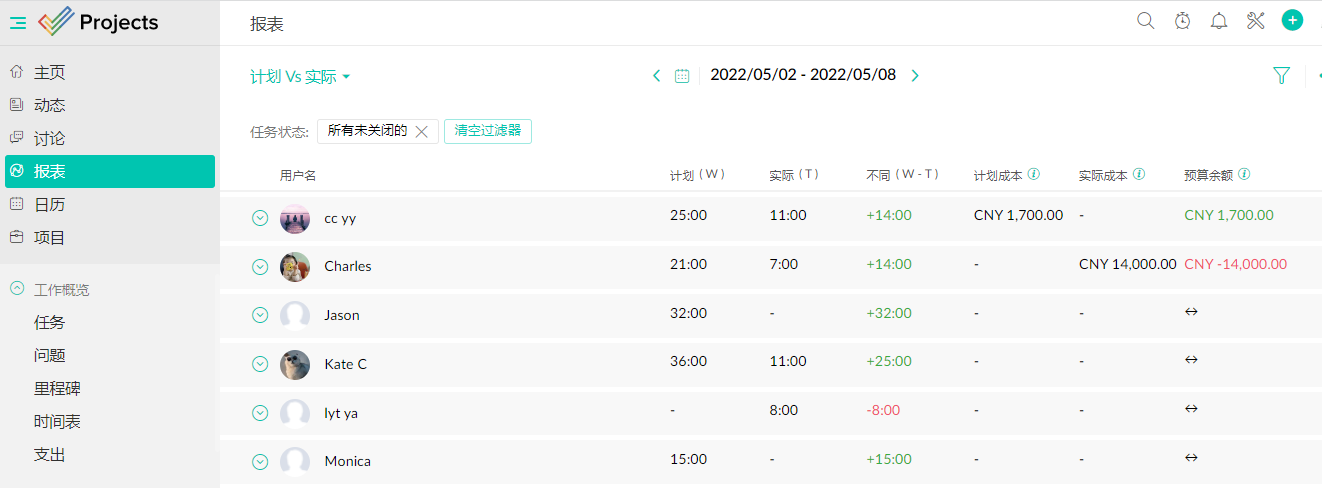Open the timer stopwatch icon
This screenshot has width=1322, height=488.
click(x=1182, y=21)
